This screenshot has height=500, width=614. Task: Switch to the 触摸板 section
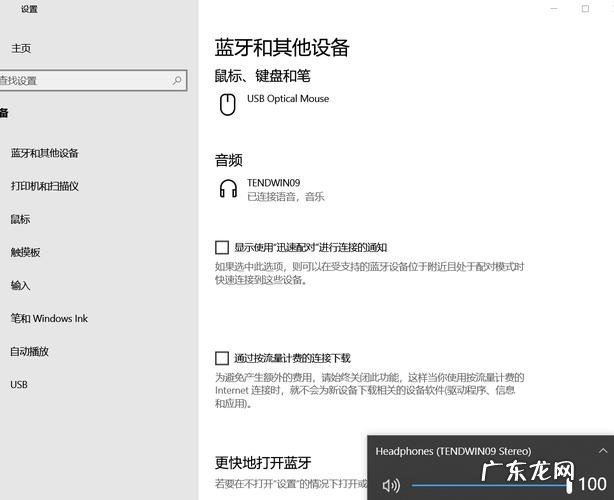pyautogui.click(x=25, y=252)
